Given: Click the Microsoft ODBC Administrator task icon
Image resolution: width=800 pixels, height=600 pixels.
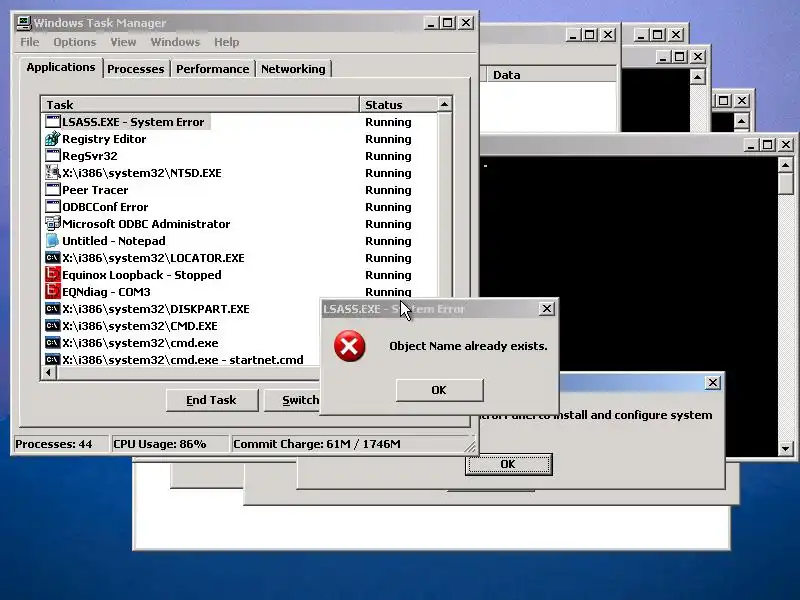Looking at the screenshot, I should pyautogui.click(x=53, y=223).
